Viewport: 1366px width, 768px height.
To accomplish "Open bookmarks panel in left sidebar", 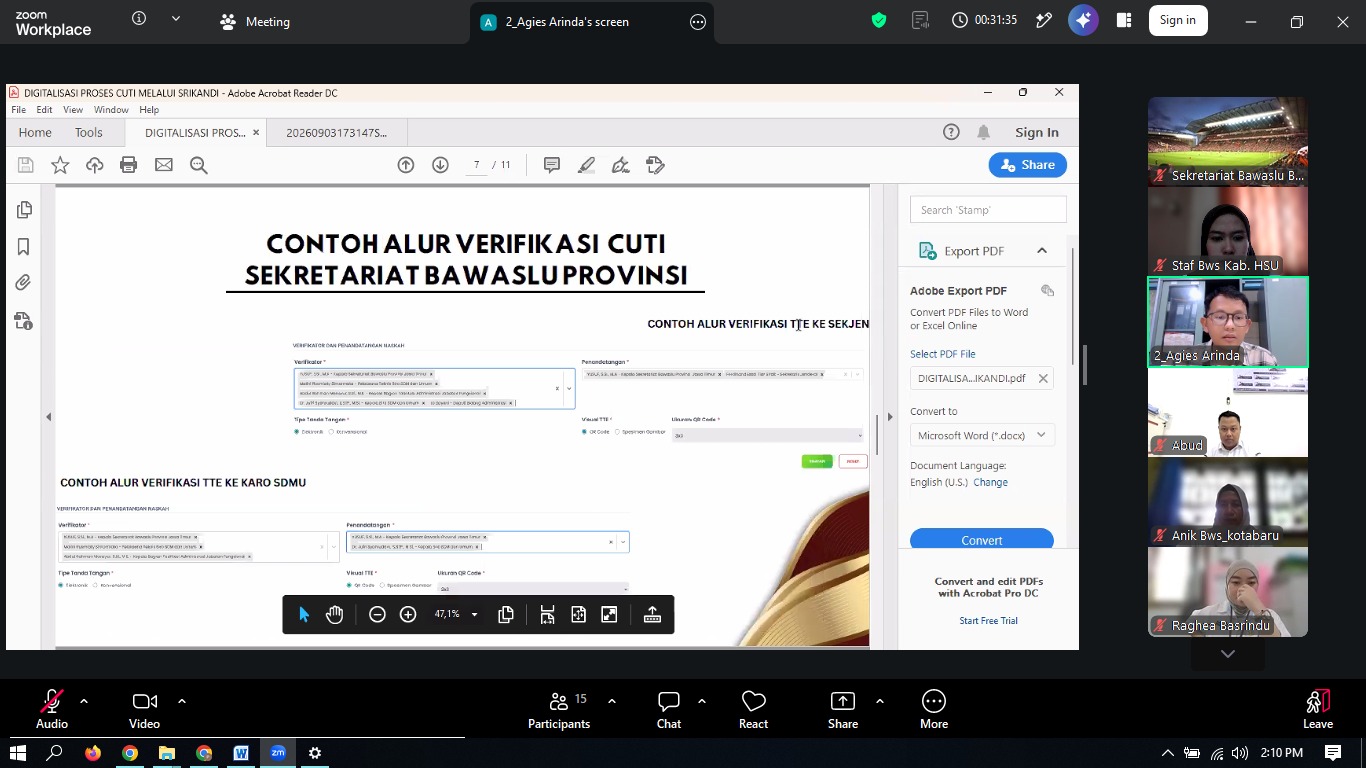I will 24,247.
